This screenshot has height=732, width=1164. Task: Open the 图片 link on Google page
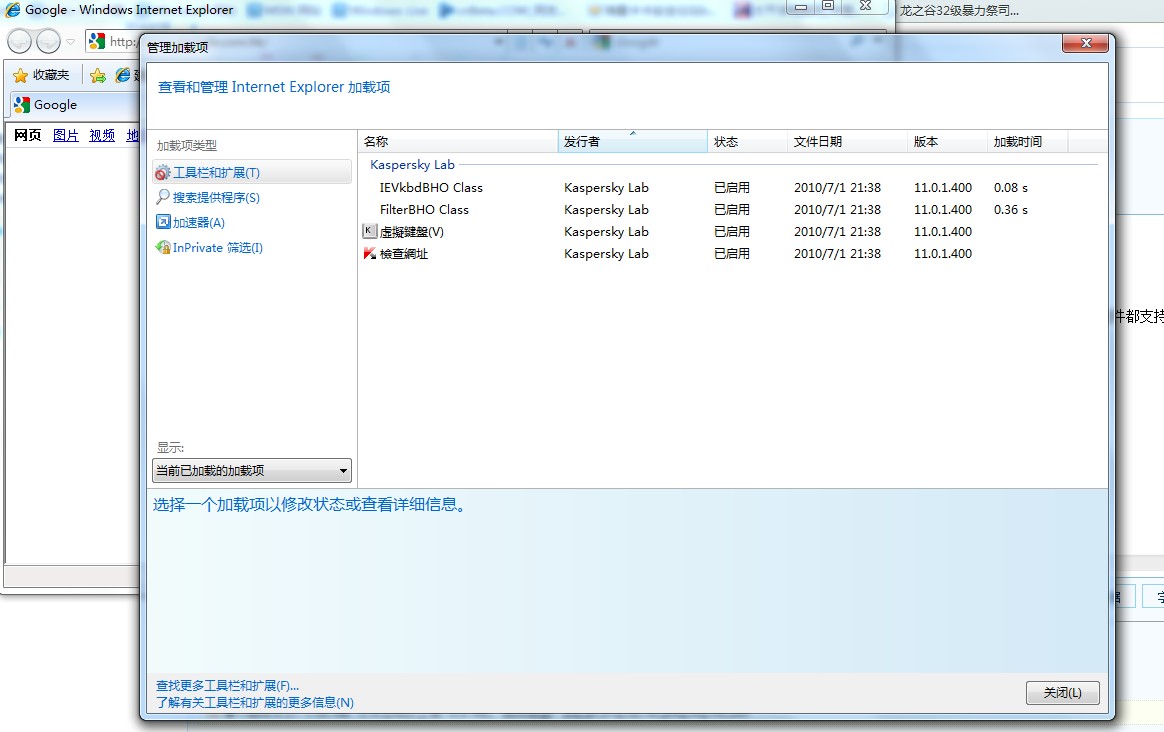tap(65, 135)
